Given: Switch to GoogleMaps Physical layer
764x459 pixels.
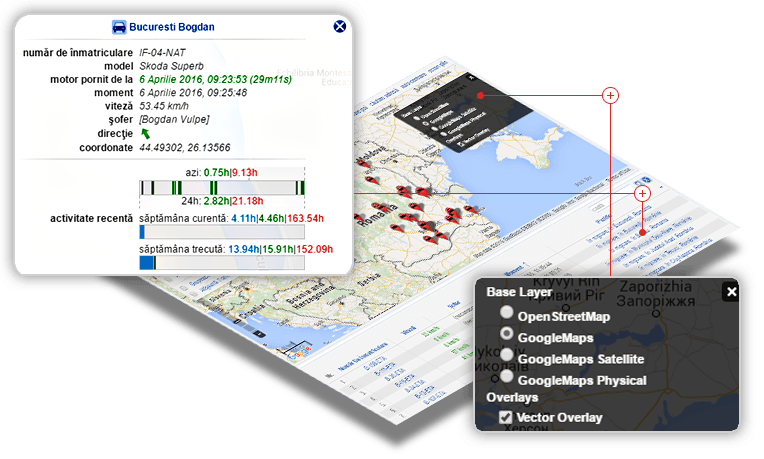Looking at the screenshot, I should click(x=507, y=378).
